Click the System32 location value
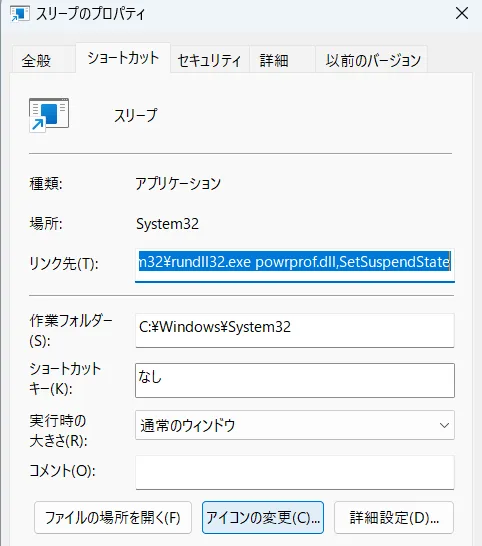This screenshot has height=546, width=482. click(x=167, y=224)
